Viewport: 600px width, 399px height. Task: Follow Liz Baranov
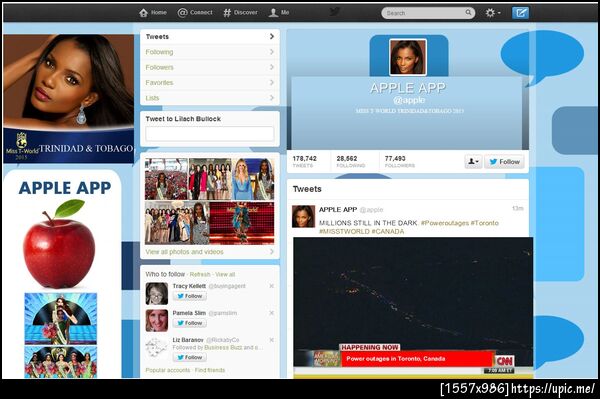point(189,357)
